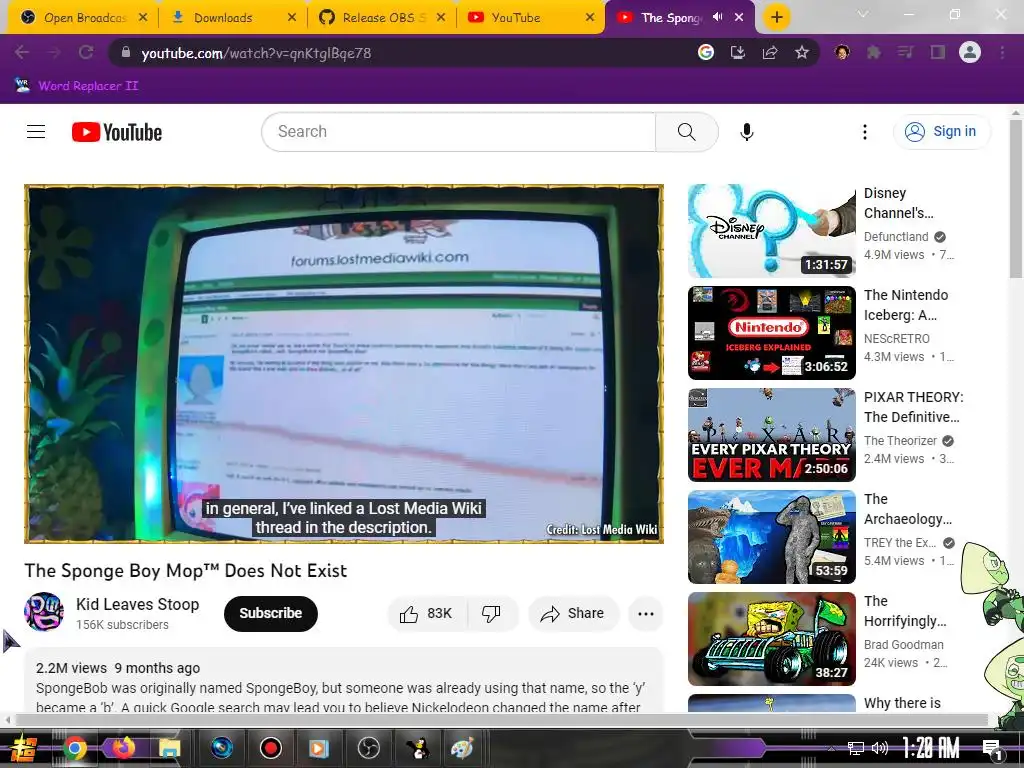
Task: Open the YouTube hamburger guide menu
Action: click(x=36, y=132)
